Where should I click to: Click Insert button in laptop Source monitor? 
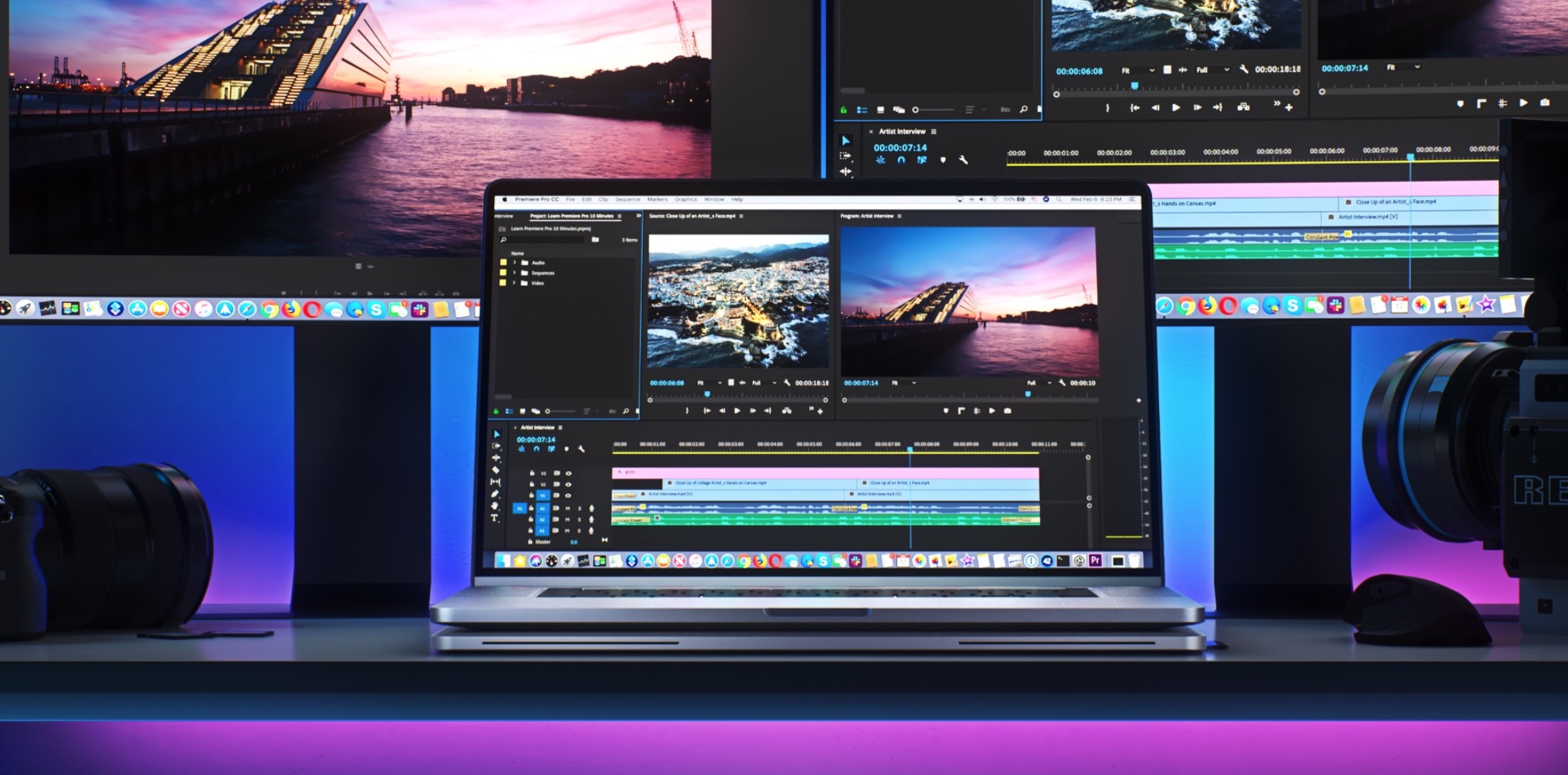pyautogui.click(x=787, y=411)
